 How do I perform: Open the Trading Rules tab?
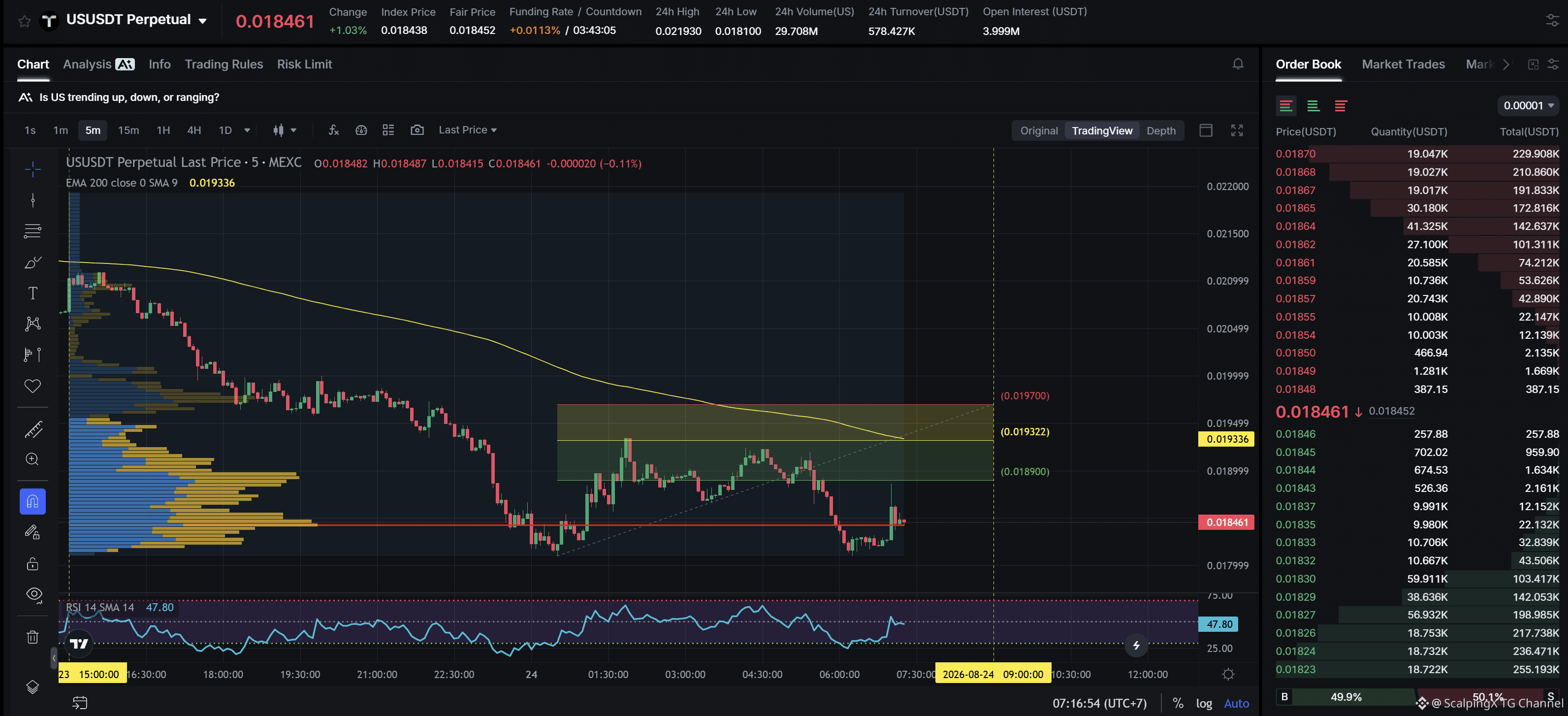[224, 64]
